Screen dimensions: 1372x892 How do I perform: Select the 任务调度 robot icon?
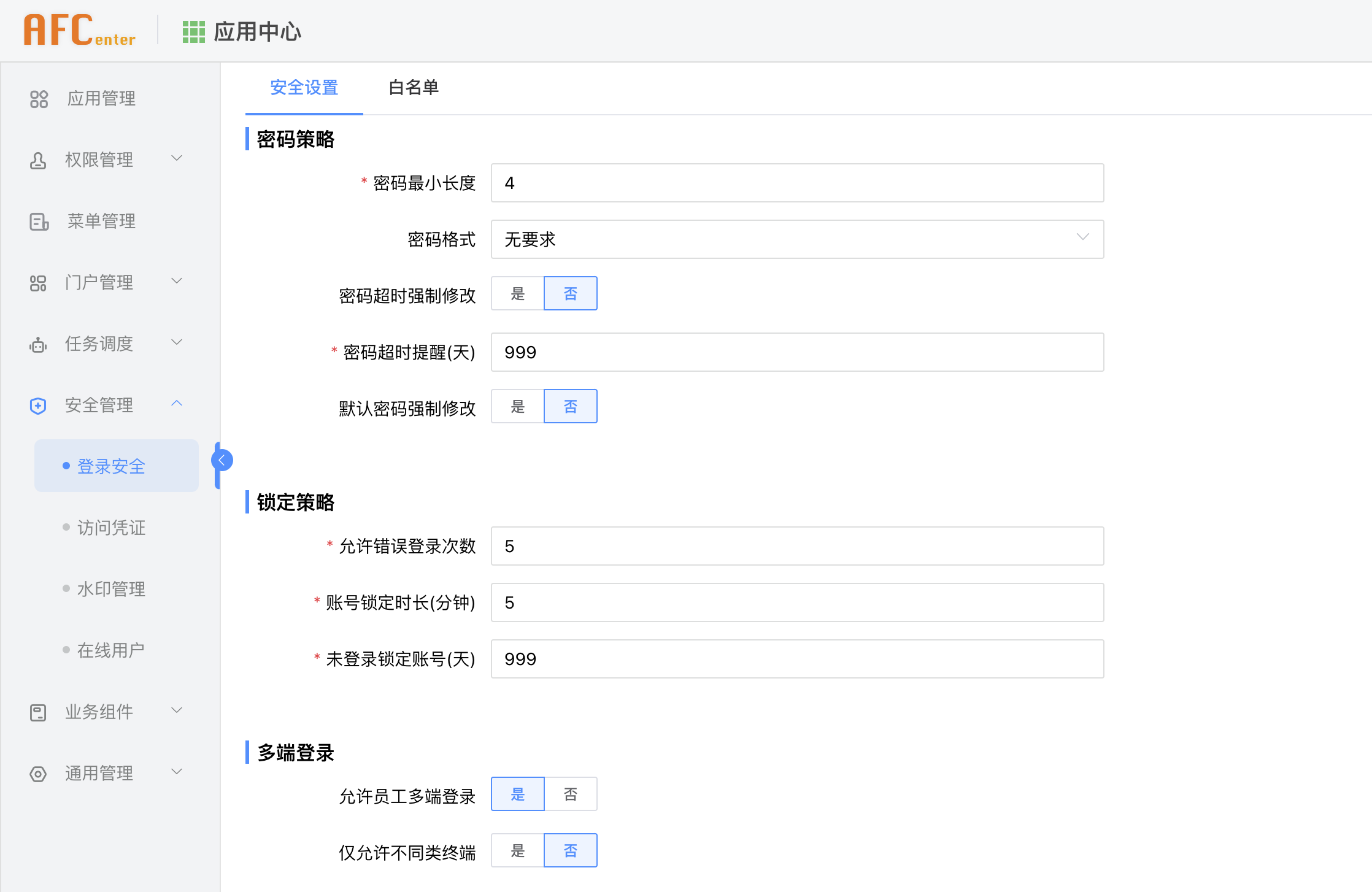coord(38,344)
